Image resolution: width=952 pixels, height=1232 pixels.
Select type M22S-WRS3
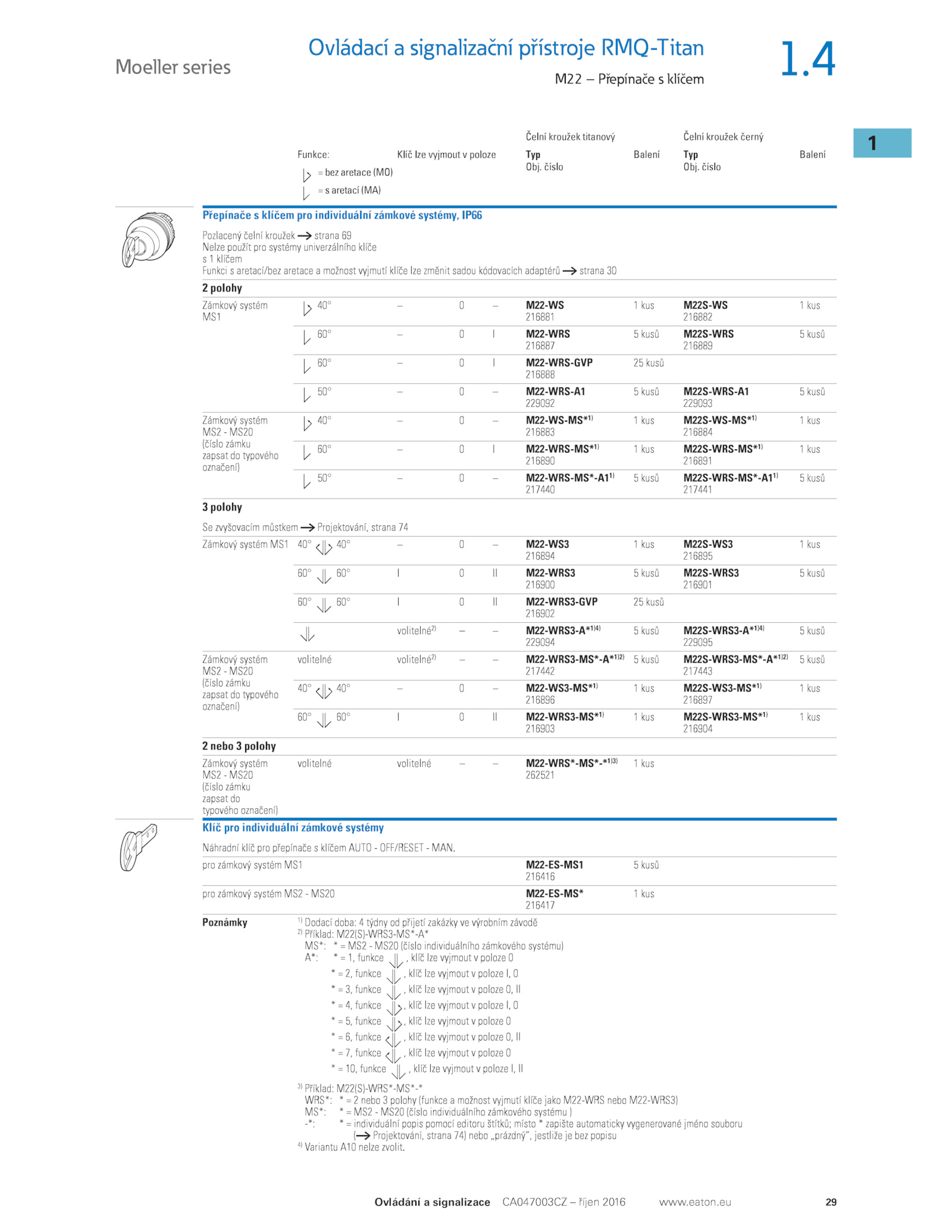711,573
